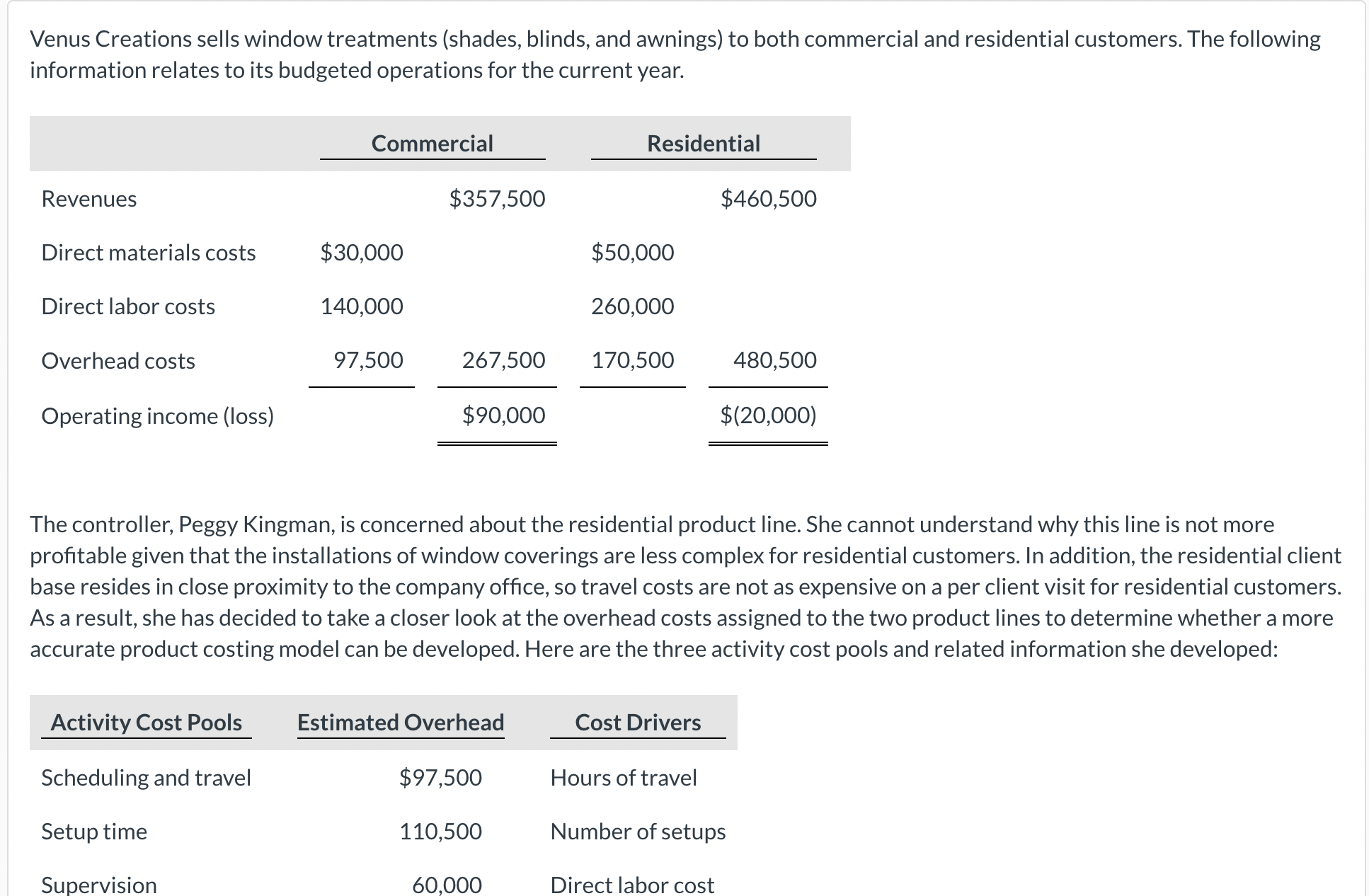The image size is (1369, 896).
Task: Click the Estimated Overhead column header
Action: click(401, 723)
